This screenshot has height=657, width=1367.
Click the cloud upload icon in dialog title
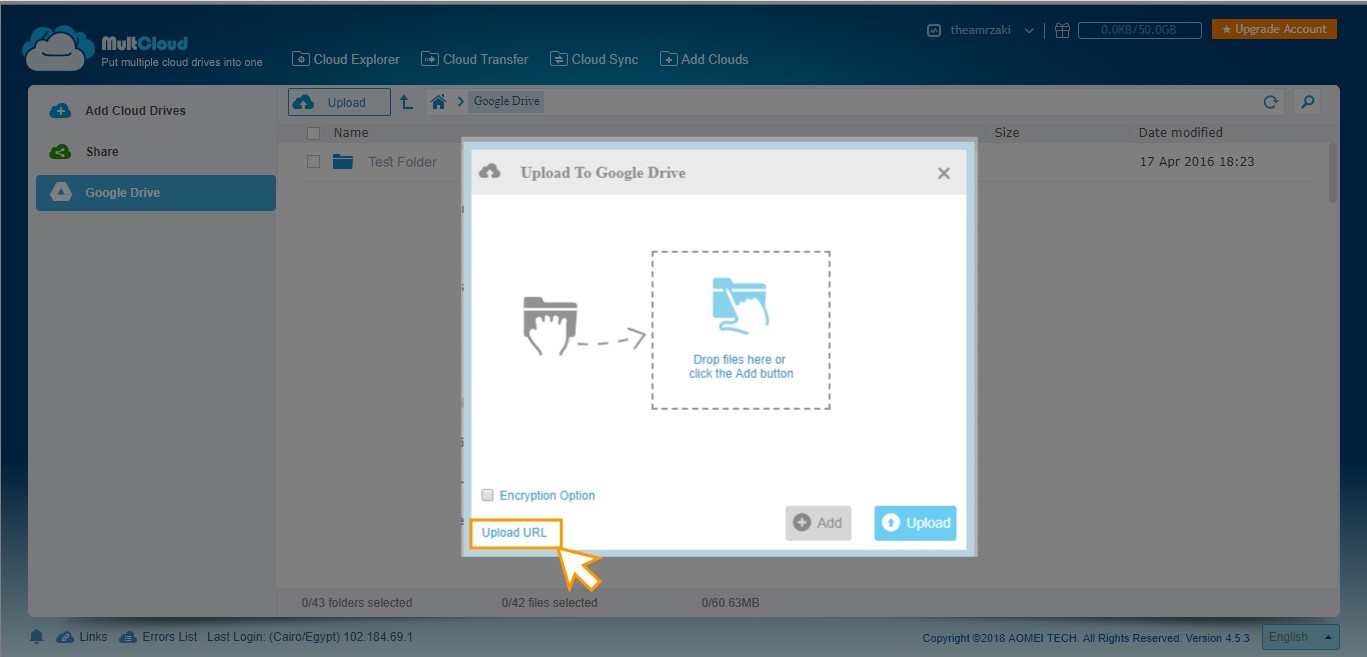point(490,172)
